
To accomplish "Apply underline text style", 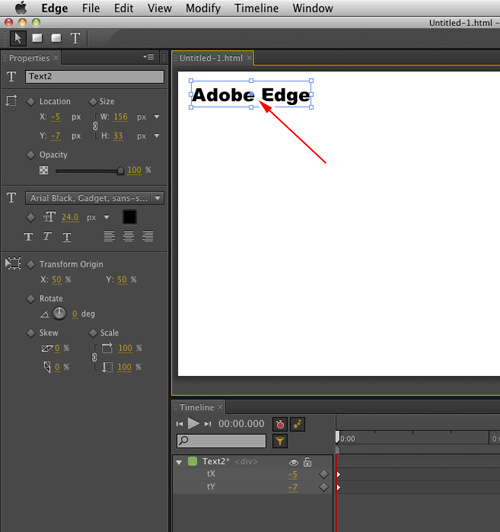I will tap(67, 237).
